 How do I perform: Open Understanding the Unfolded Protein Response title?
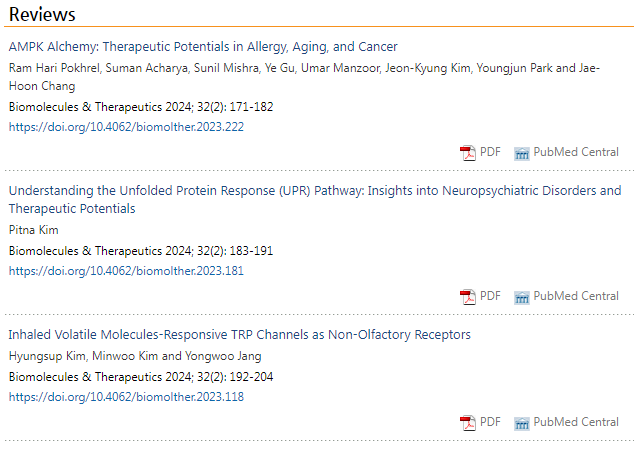tap(315, 199)
